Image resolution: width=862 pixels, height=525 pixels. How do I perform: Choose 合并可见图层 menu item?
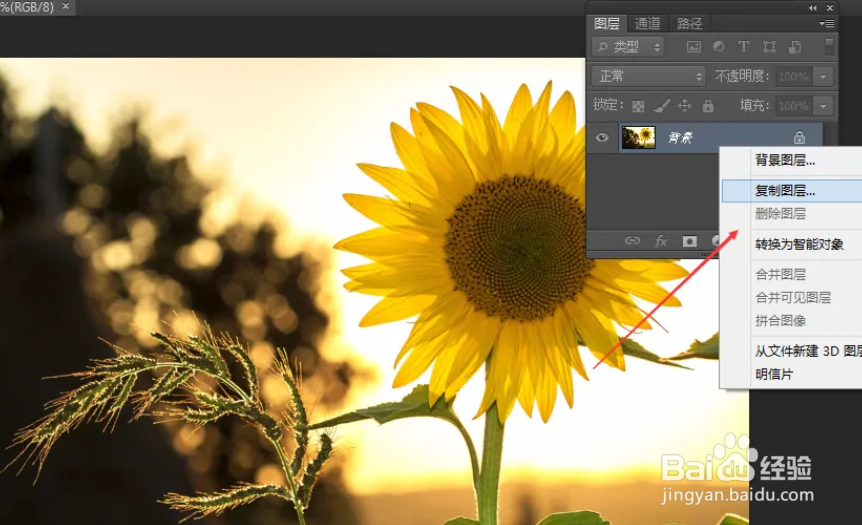coord(793,298)
